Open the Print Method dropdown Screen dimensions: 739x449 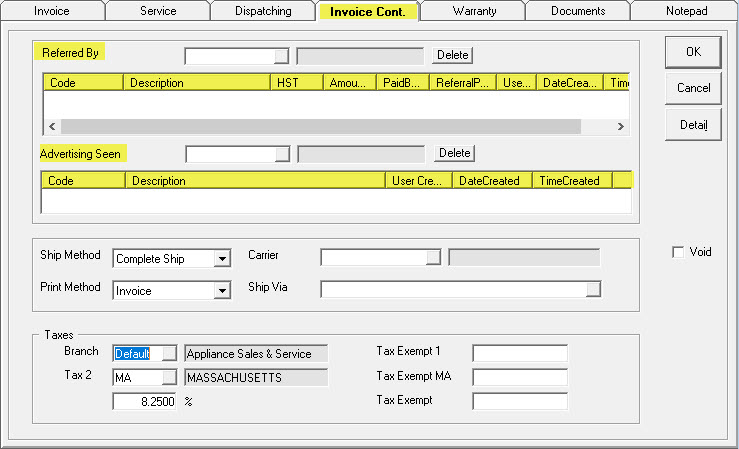pyautogui.click(x=222, y=291)
